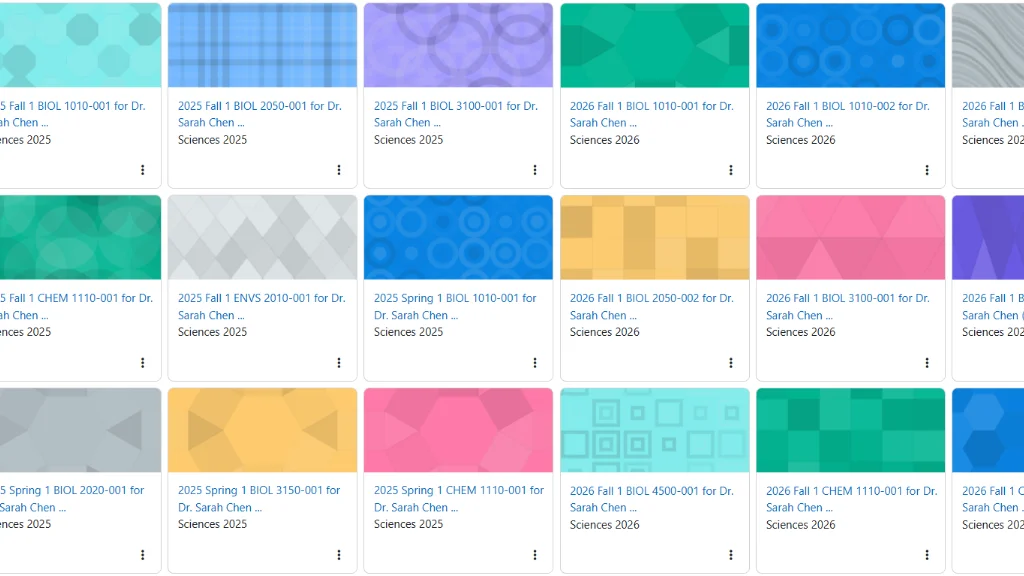The width and height of the screenshot is (1024, 576).
Task: Click cyan octagon thumbnail of 2025 Fall BIOL 1010-001
Action: coord(80,45)
